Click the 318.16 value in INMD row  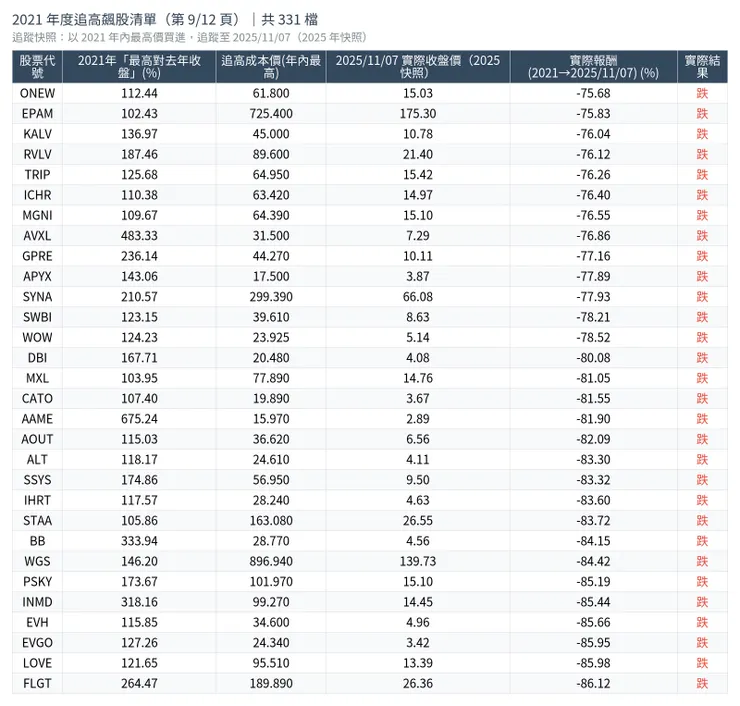[139, 602]
